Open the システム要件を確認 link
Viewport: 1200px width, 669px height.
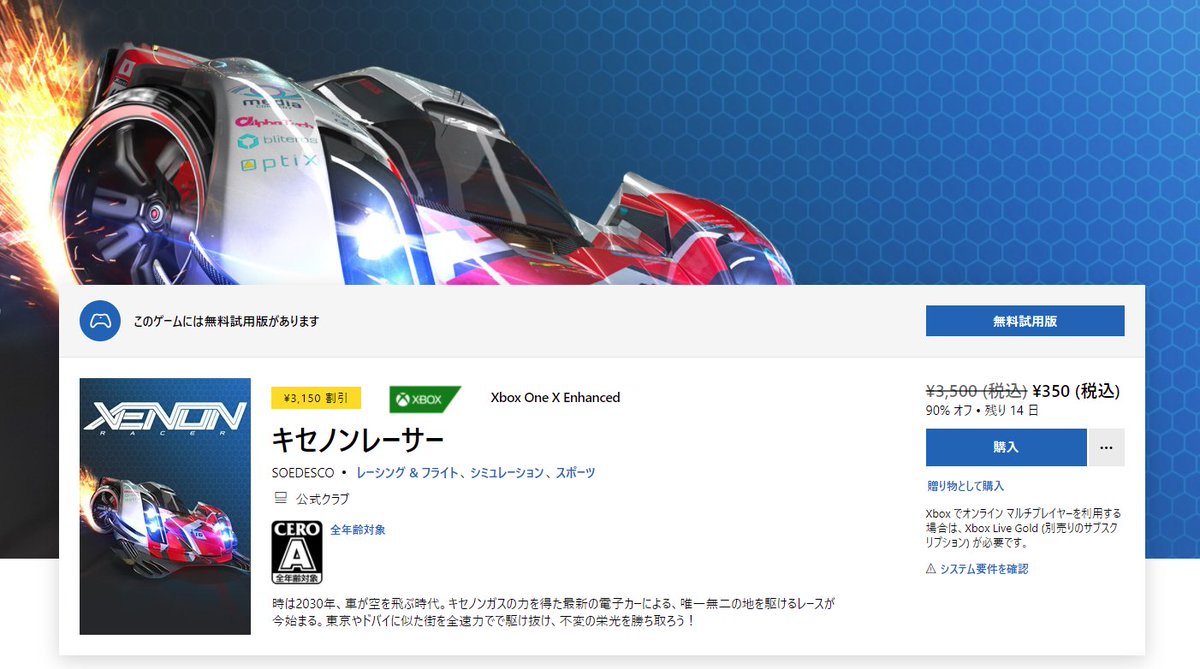(x=984, y=569)
